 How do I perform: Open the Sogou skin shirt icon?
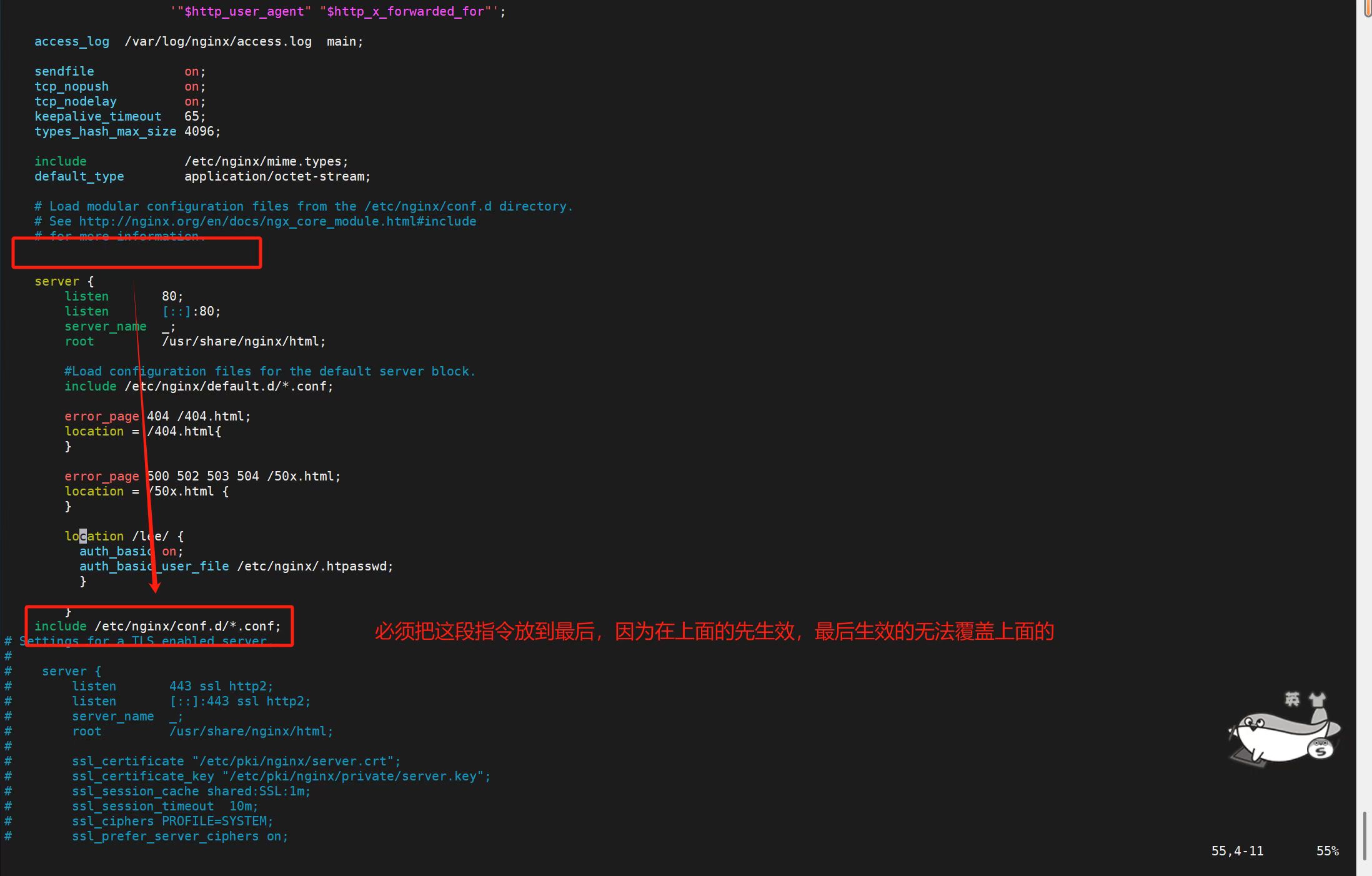1317,699
